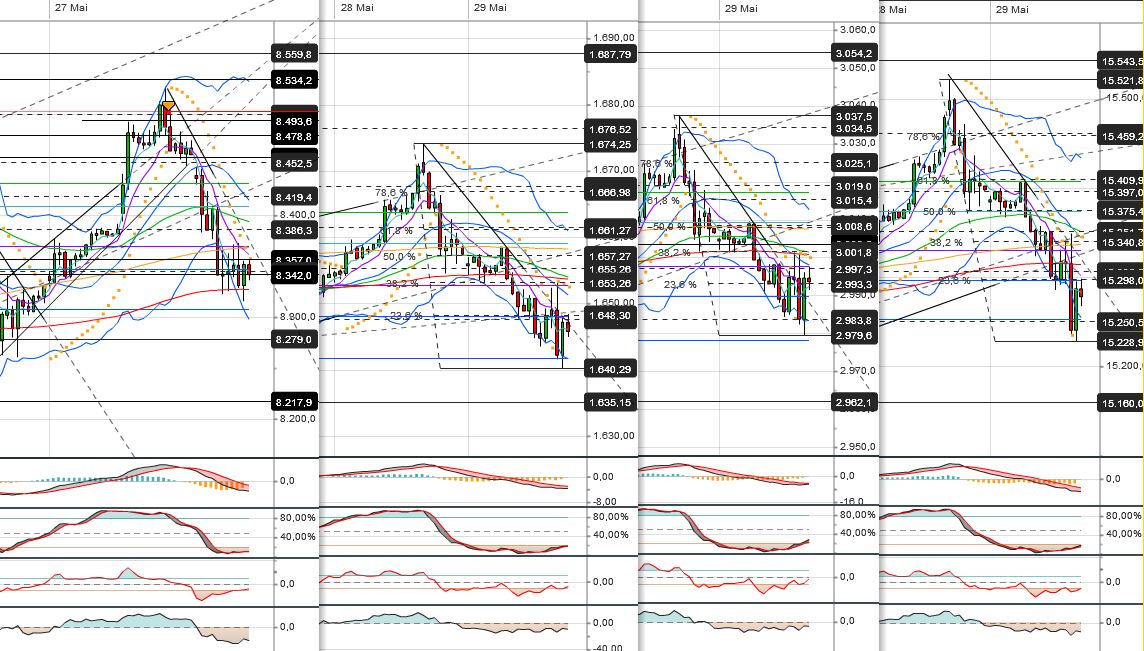
Task: Click the 2.997,3 price label
Action: pyautogui.click(x=854, y=269)
